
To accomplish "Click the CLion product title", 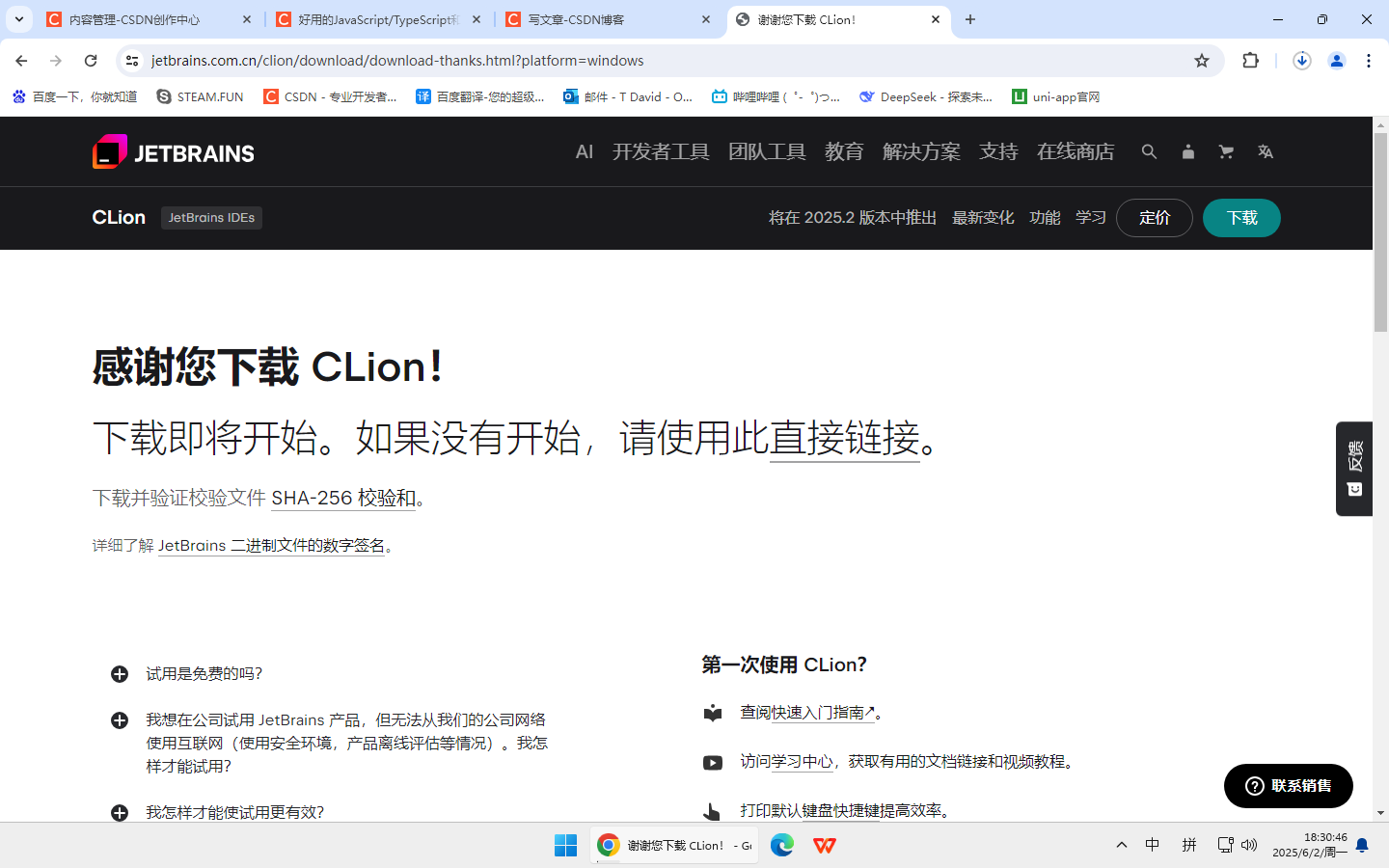I will [x=119, y=217].
